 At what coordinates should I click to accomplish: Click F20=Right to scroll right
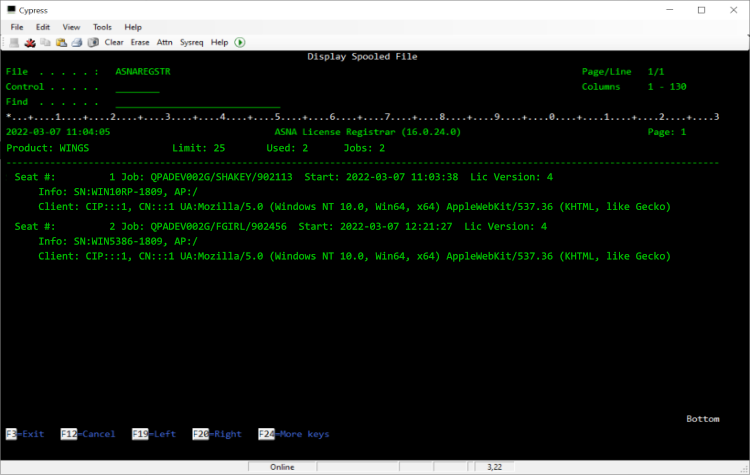coord(214,434)
